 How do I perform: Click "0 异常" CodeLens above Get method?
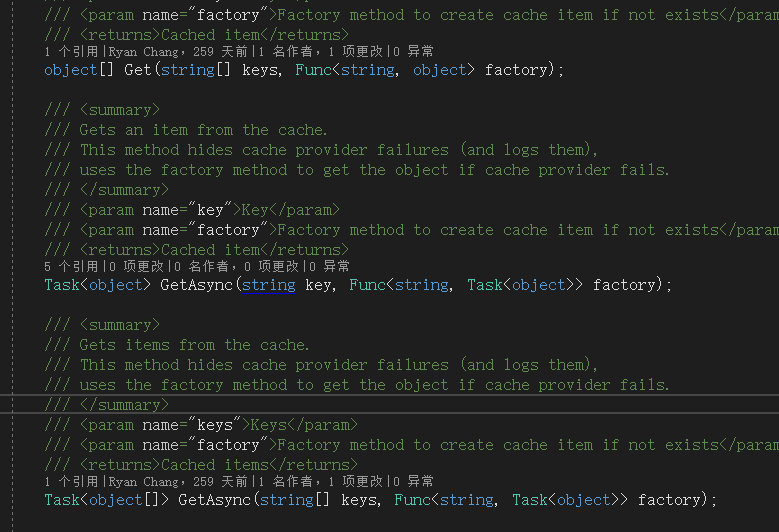(413, 52)
